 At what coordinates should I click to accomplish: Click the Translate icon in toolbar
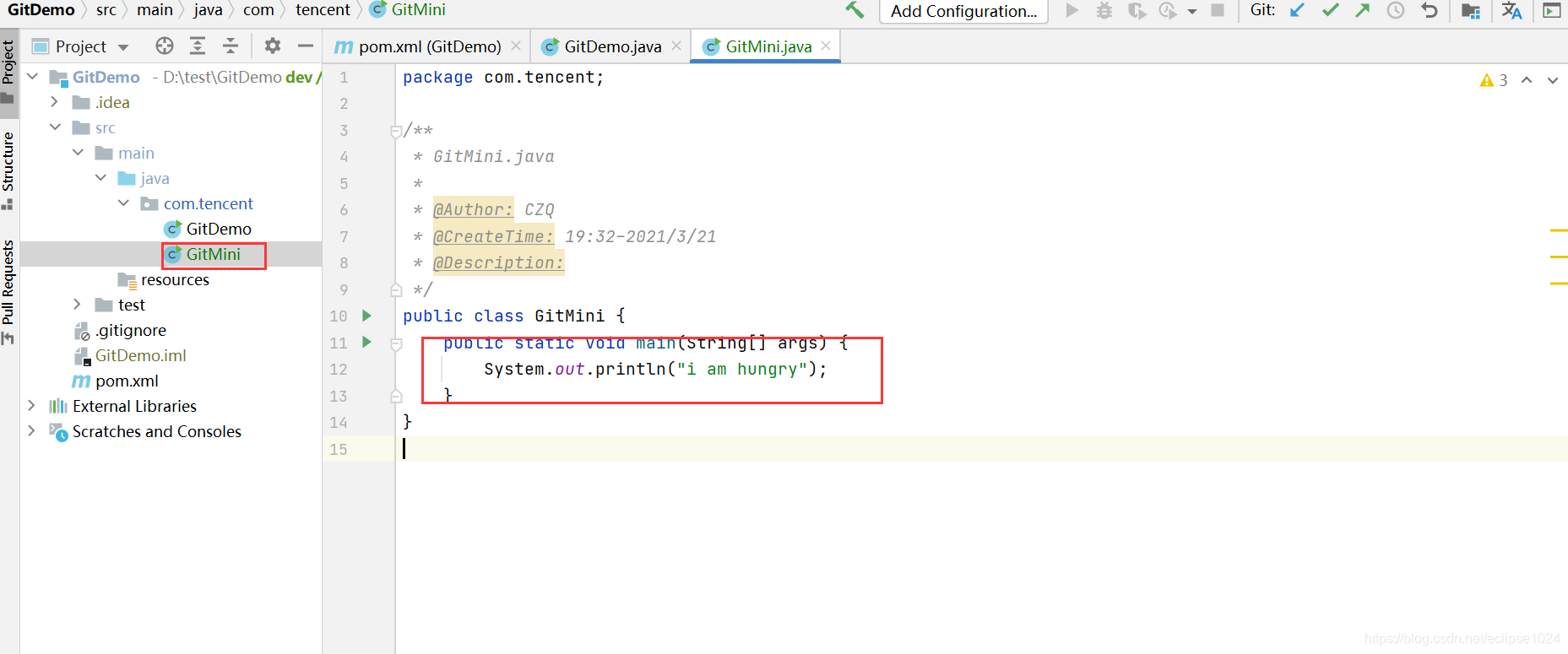point(1511,11)
